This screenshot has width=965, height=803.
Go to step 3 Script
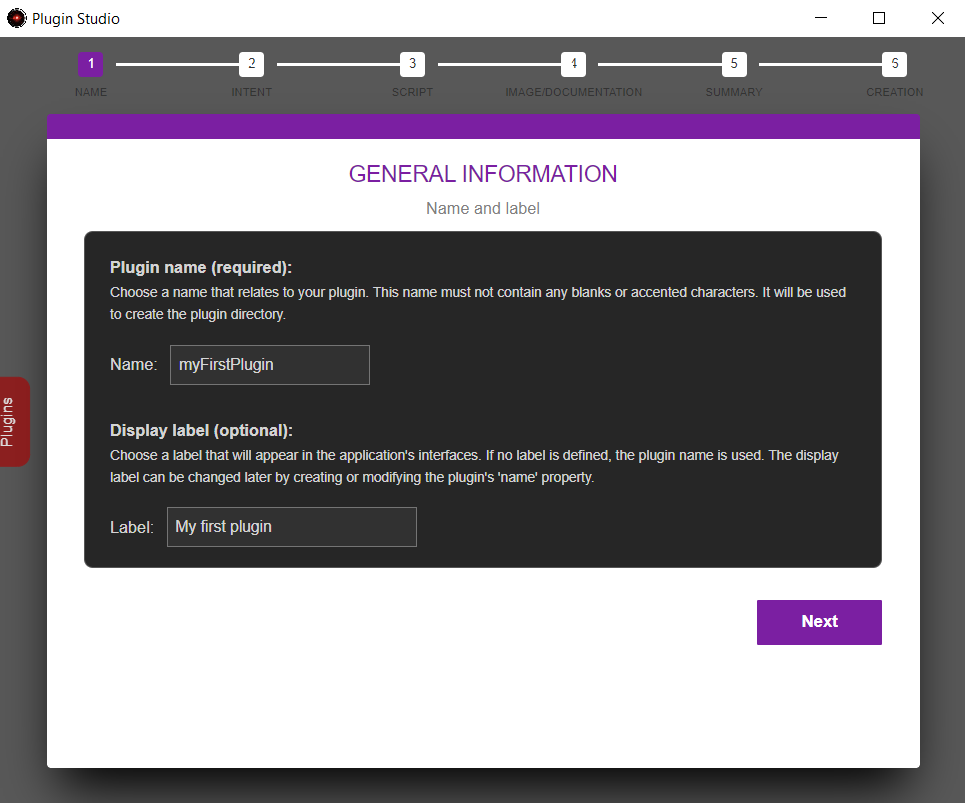tap(412, 64)
